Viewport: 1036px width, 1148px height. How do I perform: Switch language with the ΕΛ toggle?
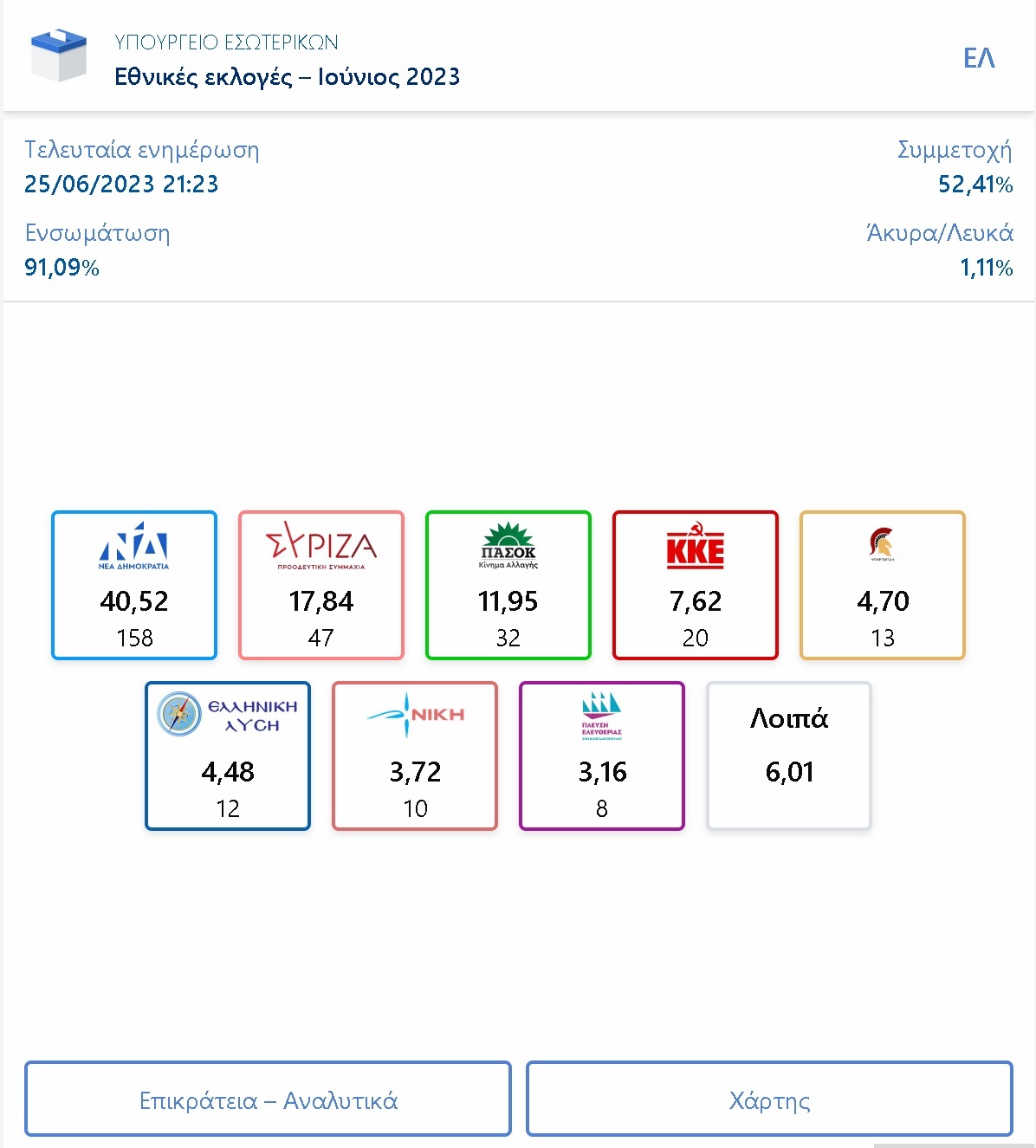(x=981, y=57)
